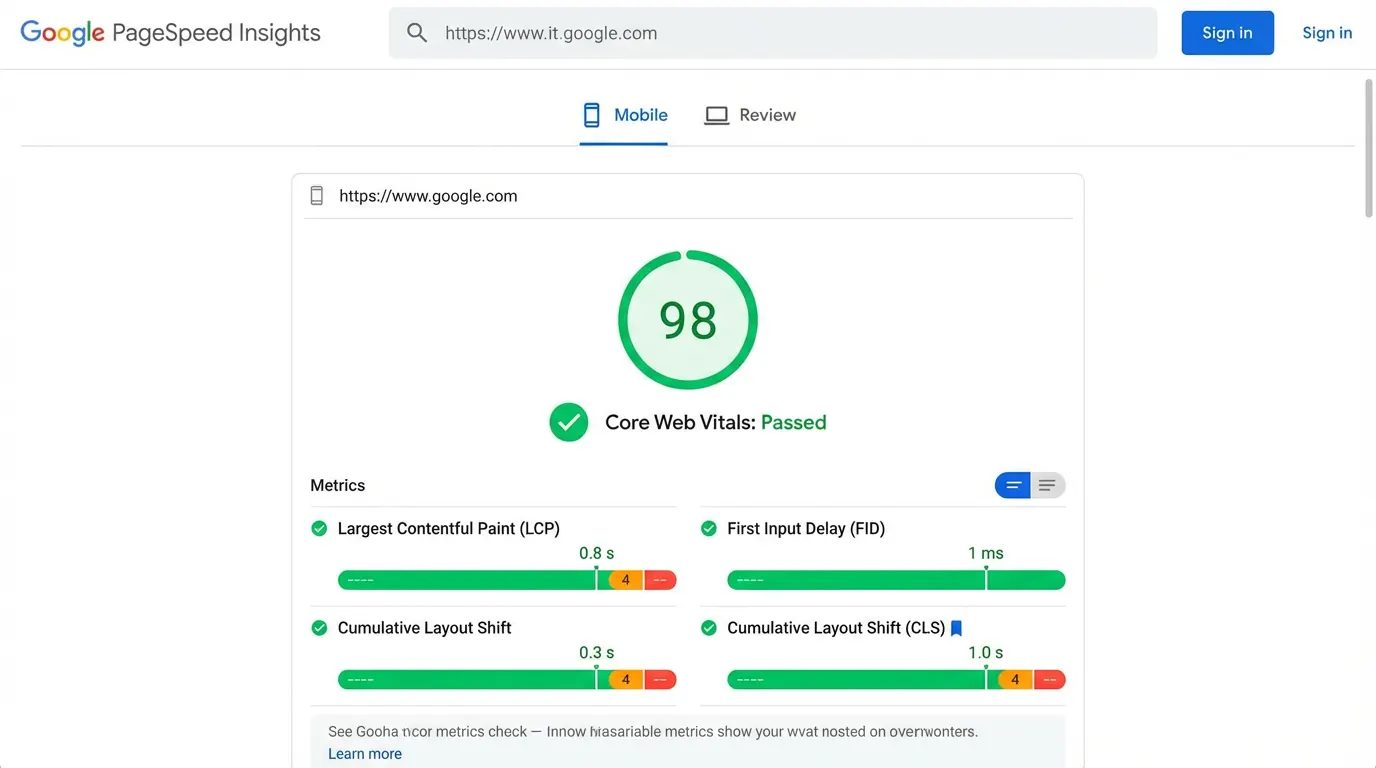Viewport: 1376px width, 768px height.
Task: Click the Google logo icon
Action: click(x=62, y=32)
